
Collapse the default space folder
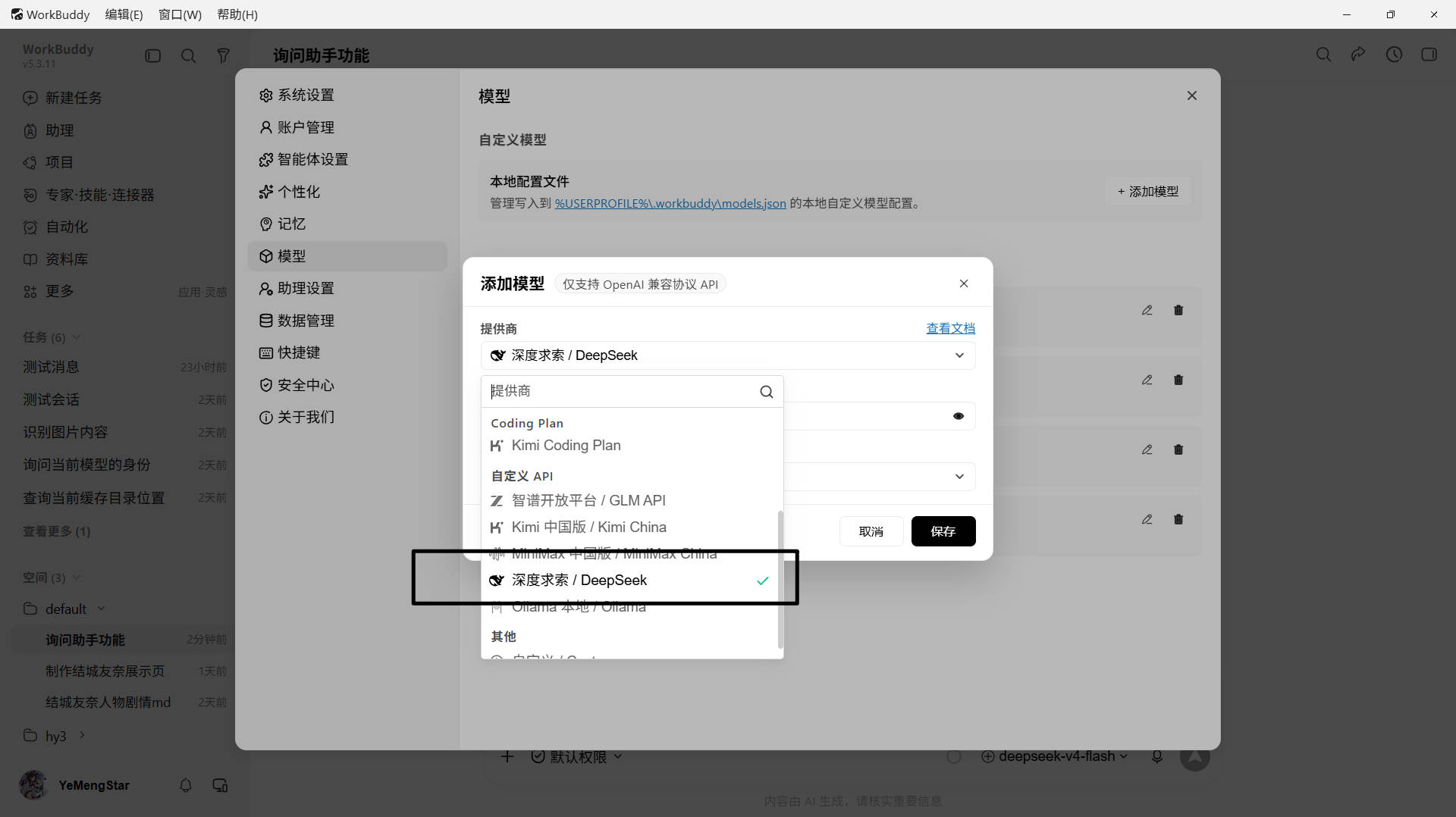pyautogui.click(x=101, y=609)
